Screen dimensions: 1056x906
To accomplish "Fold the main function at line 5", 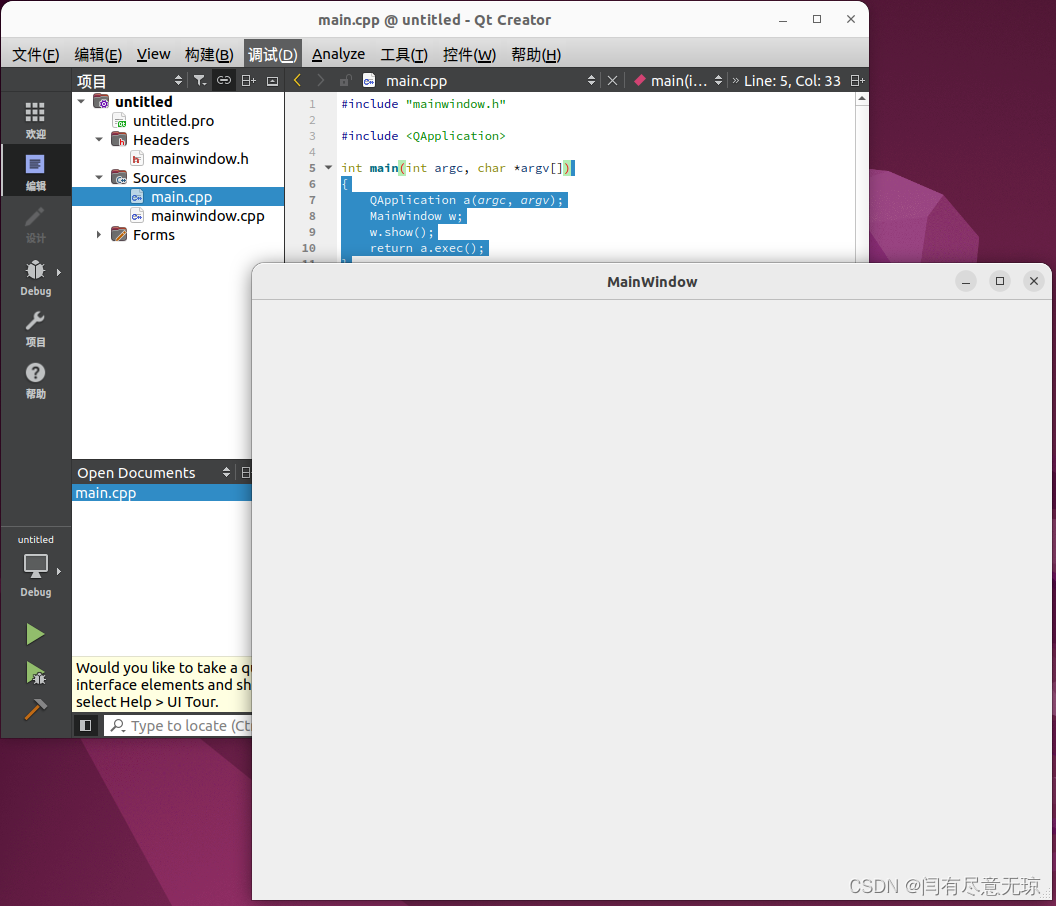I will coord(329,167).
